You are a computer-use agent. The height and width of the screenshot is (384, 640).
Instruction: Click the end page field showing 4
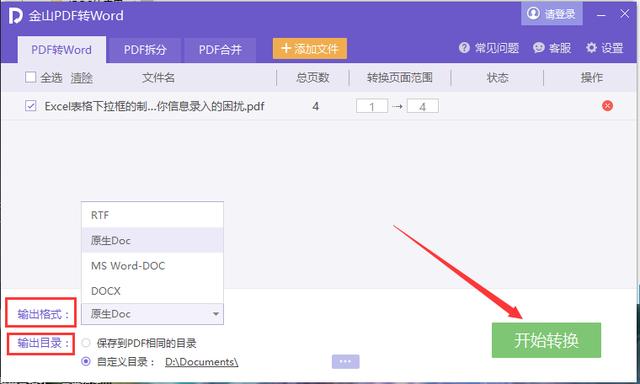click(422, 107)
